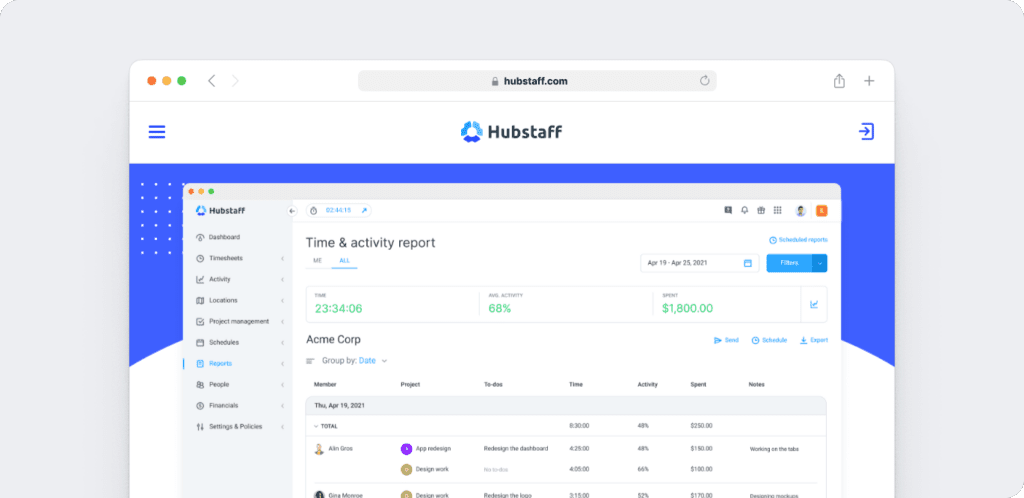This screenshot has height=498, width=1024.
Task: Open a new browser tab with plus icon
Action: (869, 81)
